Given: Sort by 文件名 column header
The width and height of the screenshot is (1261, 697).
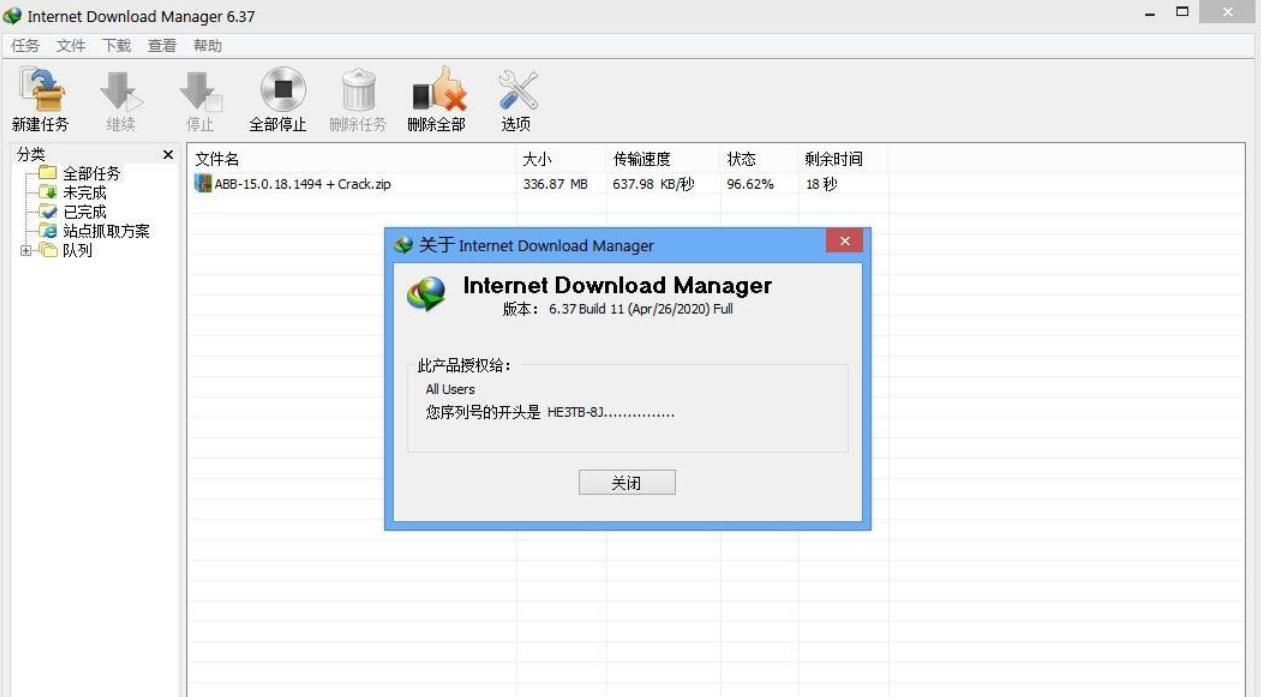Looking at the screenshot, I should 352,159.
